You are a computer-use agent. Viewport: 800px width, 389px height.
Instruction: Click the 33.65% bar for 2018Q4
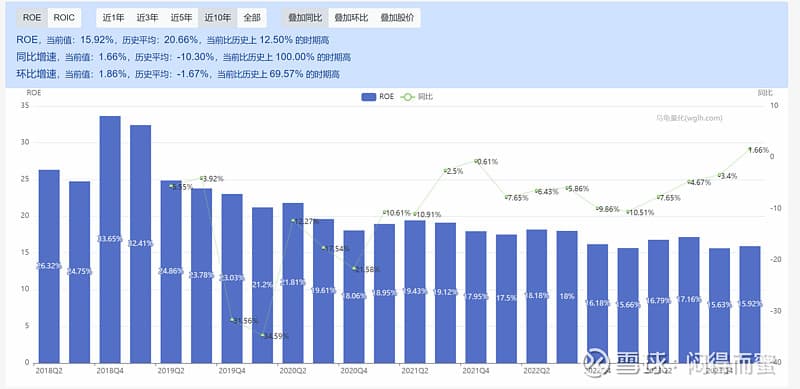pyautogui.click(x=110, y=239)
